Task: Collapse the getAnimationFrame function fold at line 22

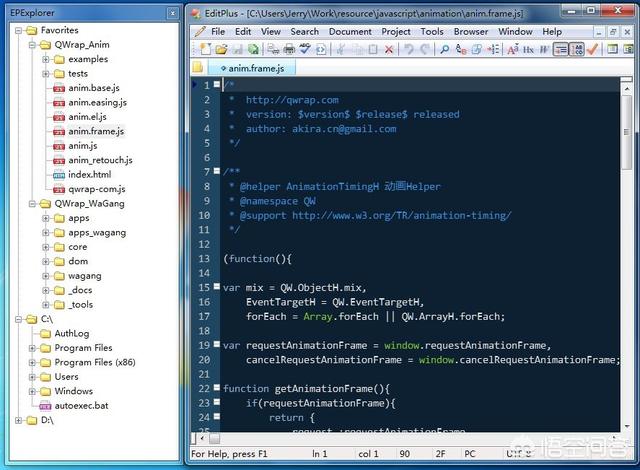Action: pos(217,387)
